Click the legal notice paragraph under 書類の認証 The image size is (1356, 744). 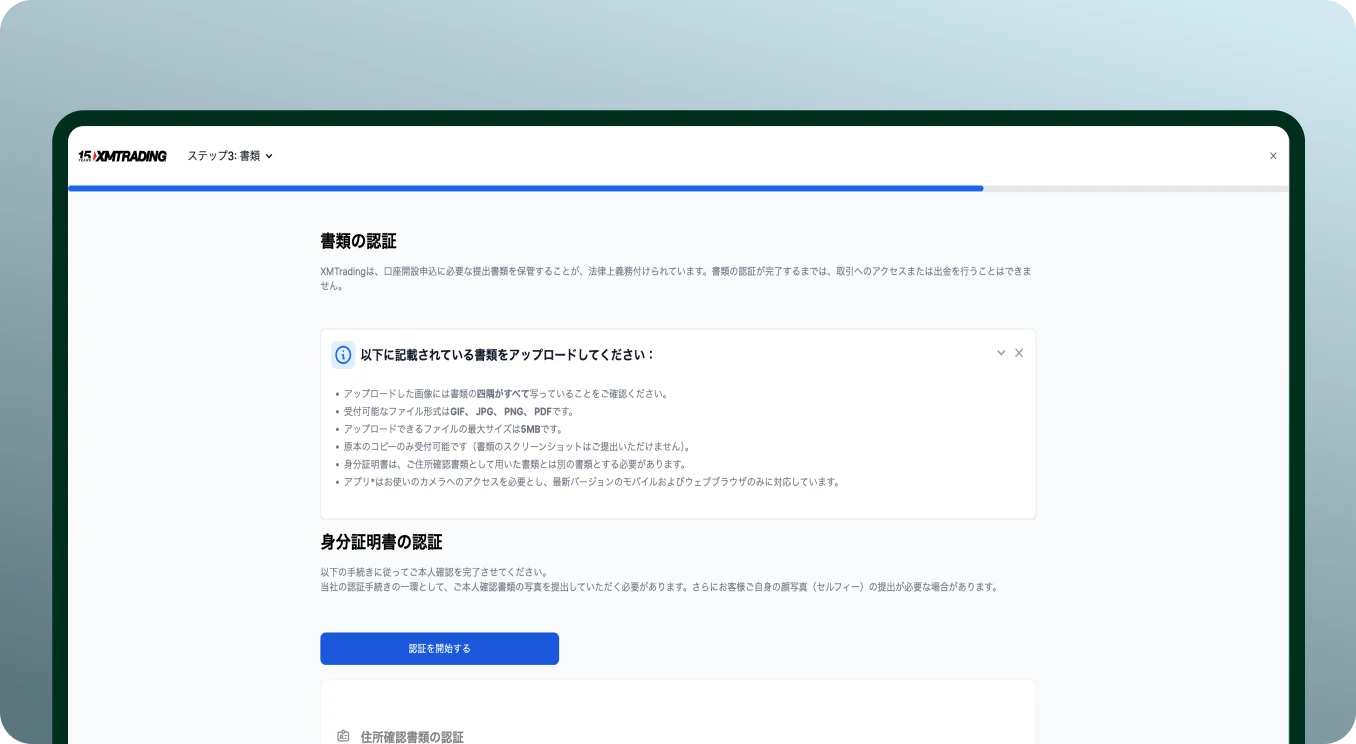[x=676, y=277]
